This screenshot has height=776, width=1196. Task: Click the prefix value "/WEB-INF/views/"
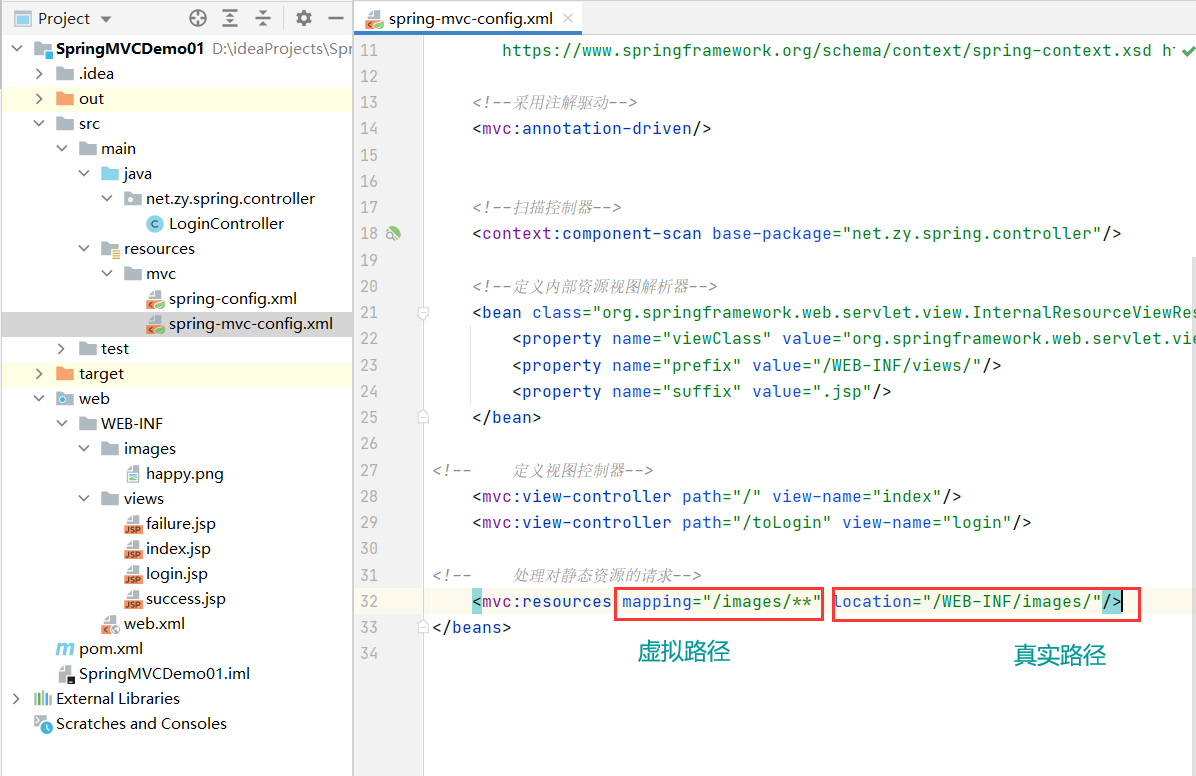[x=897, y=365]
